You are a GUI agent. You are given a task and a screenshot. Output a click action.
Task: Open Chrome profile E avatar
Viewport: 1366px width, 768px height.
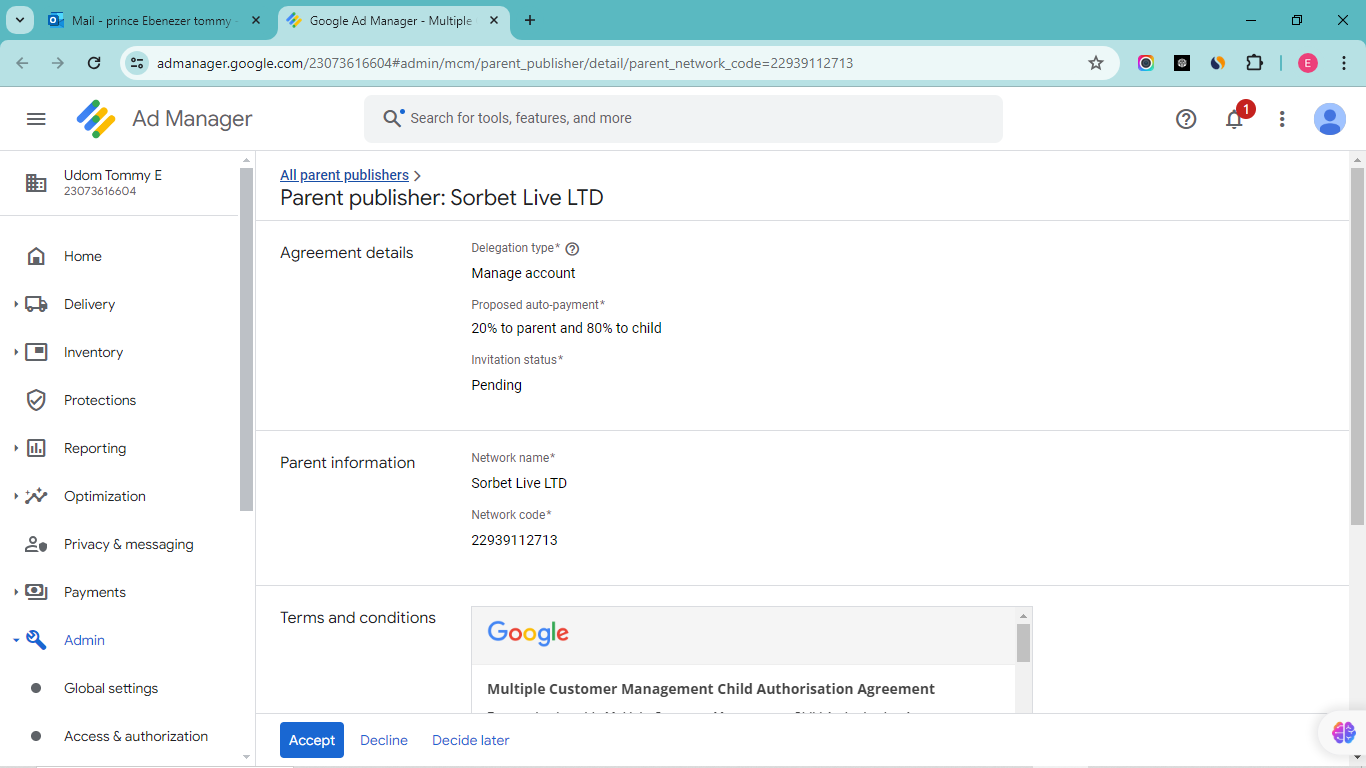pyautogui.click(x=1308, y=63)
